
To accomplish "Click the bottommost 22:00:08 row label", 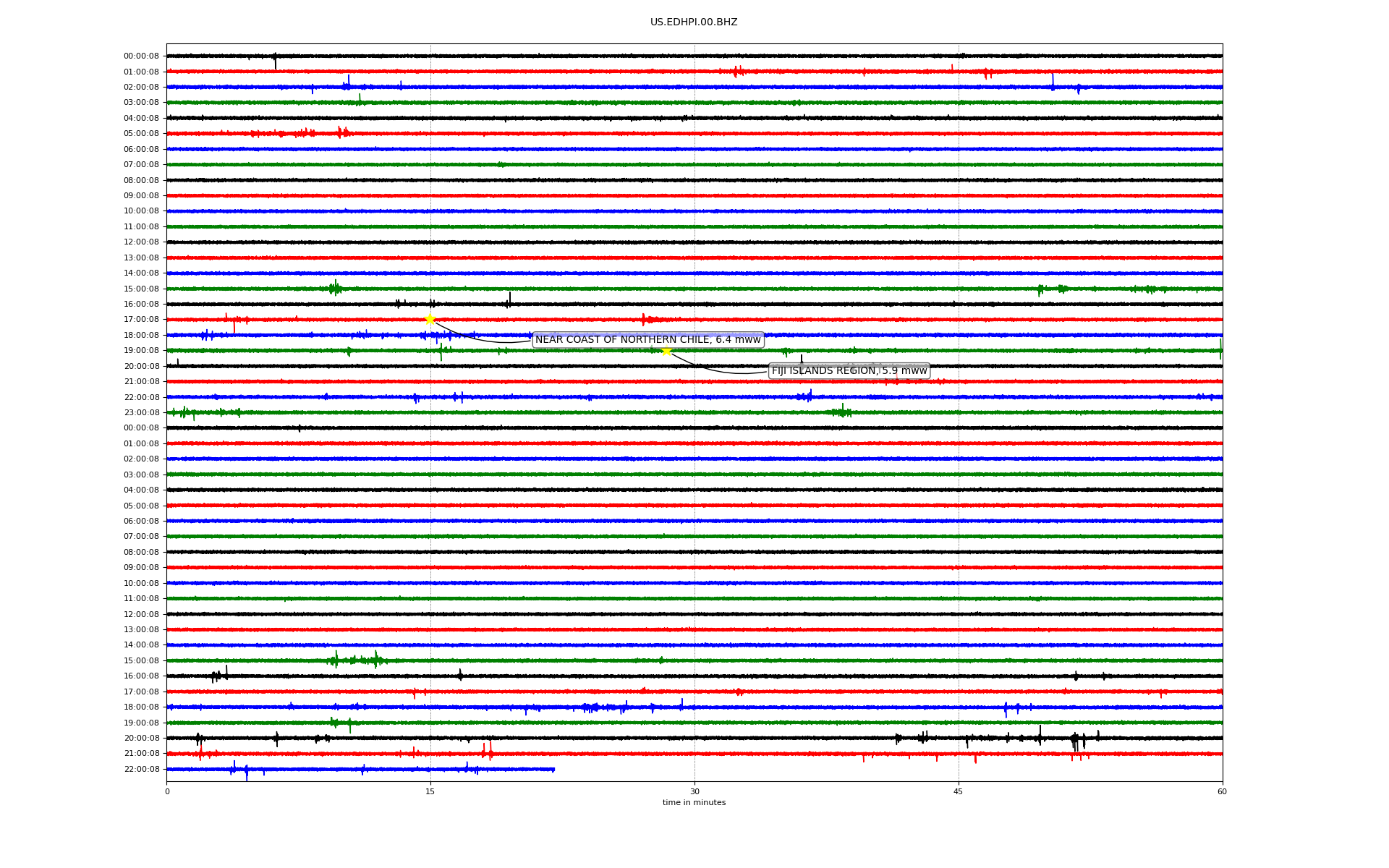I will tap(141, 770).
